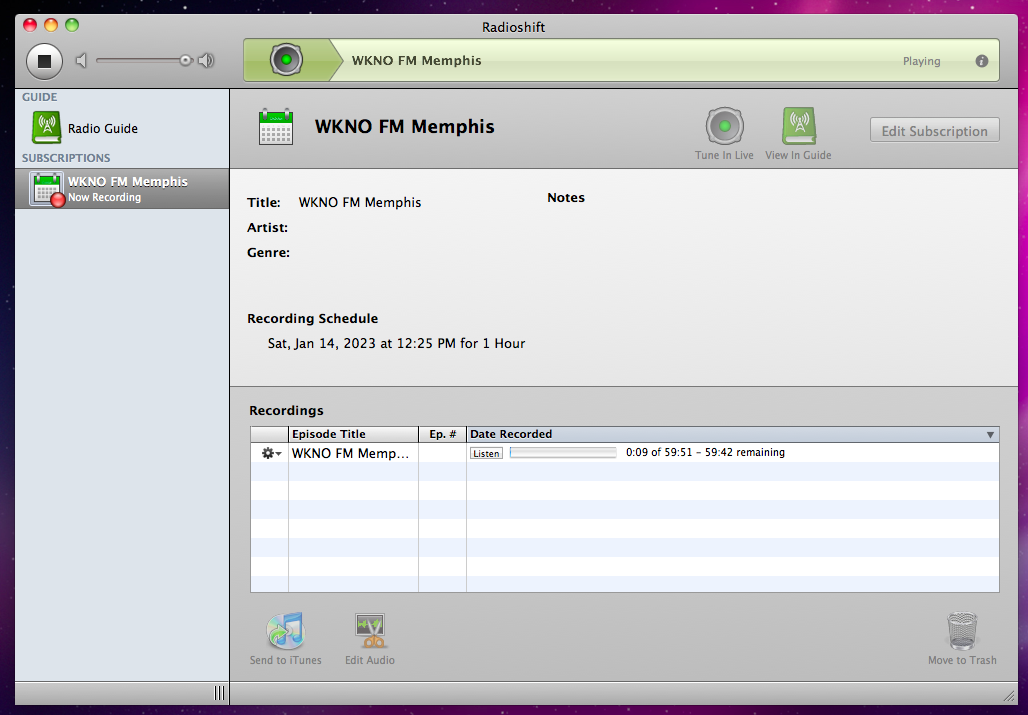1028x715 pixels.
Task: Click the recording progress bar
Action: (x=563, y=453)
